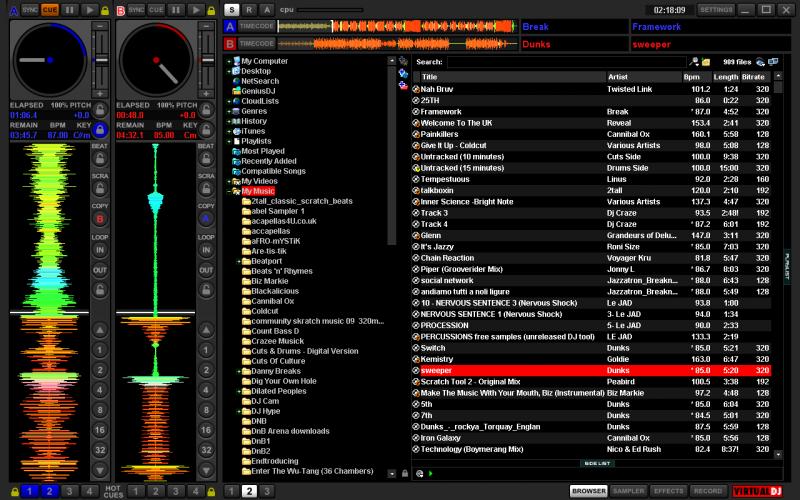Click the Search input field
This screenshot has width=800, height=500.
566,62
